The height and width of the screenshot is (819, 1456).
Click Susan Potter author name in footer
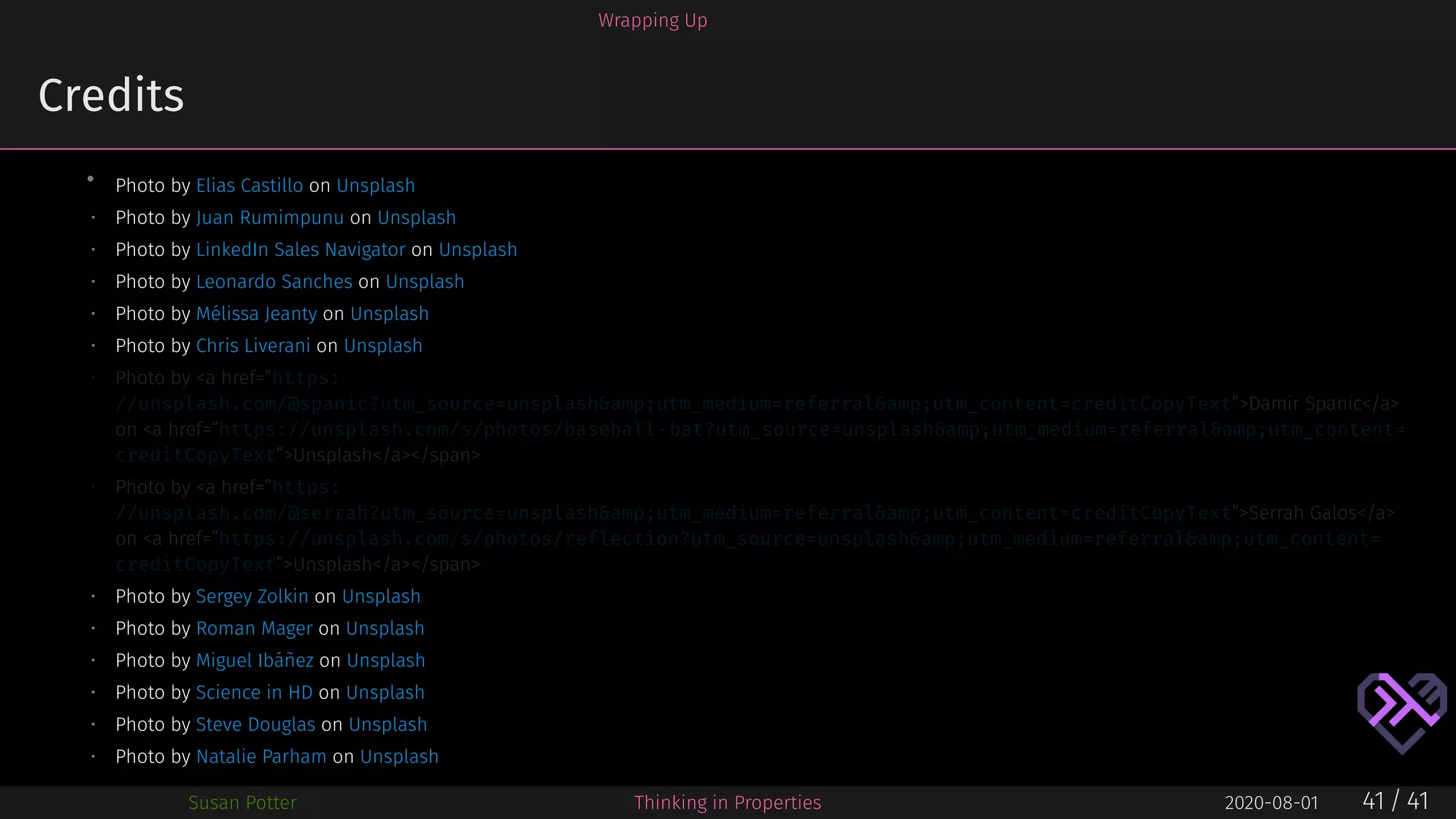(242, 803)
